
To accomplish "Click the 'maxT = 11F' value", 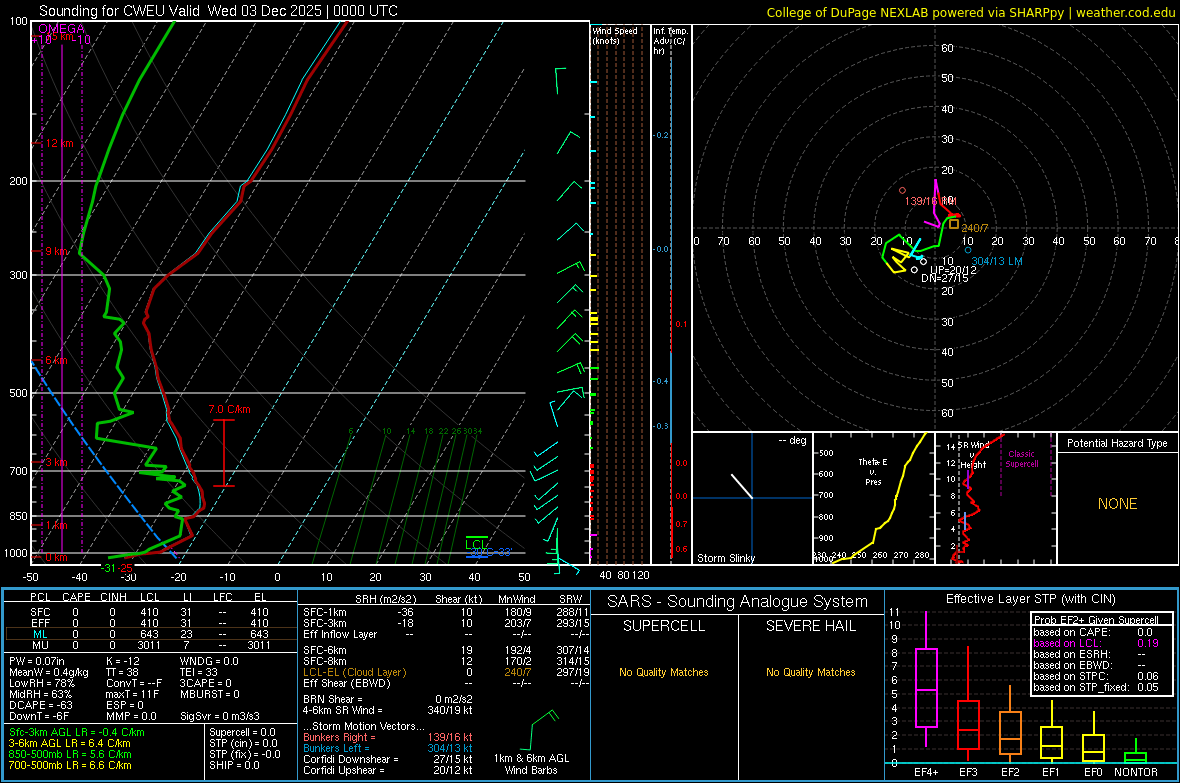I will tap(132, 694).
